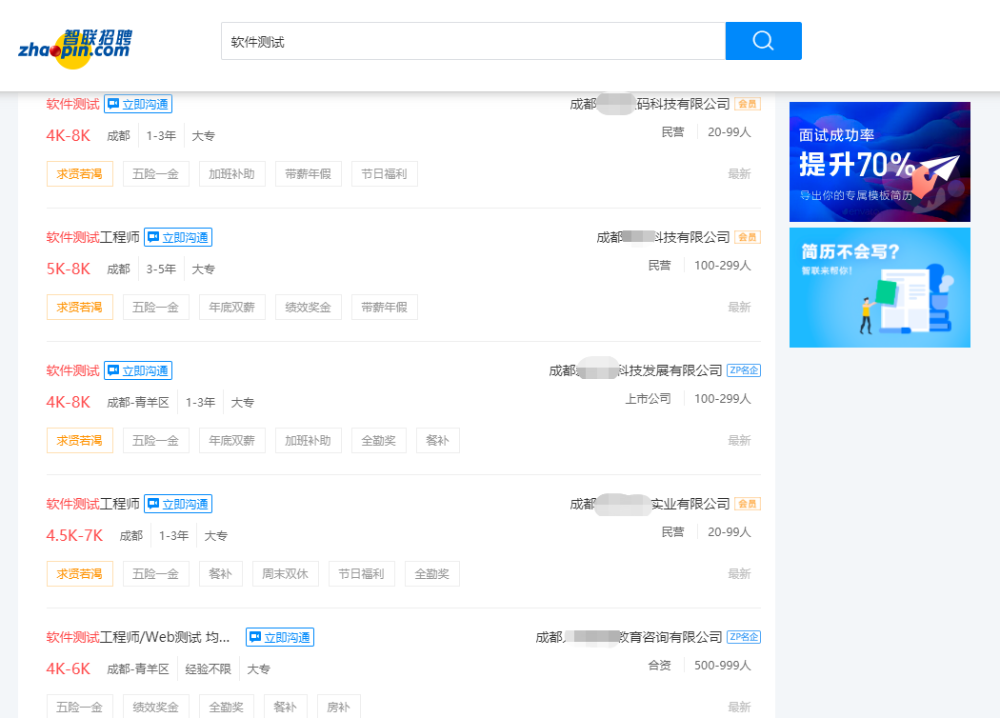Click the 节日福利 tag in the first job
The image size is (1000, 718).
pyautogui.click(x=385, y=174)
